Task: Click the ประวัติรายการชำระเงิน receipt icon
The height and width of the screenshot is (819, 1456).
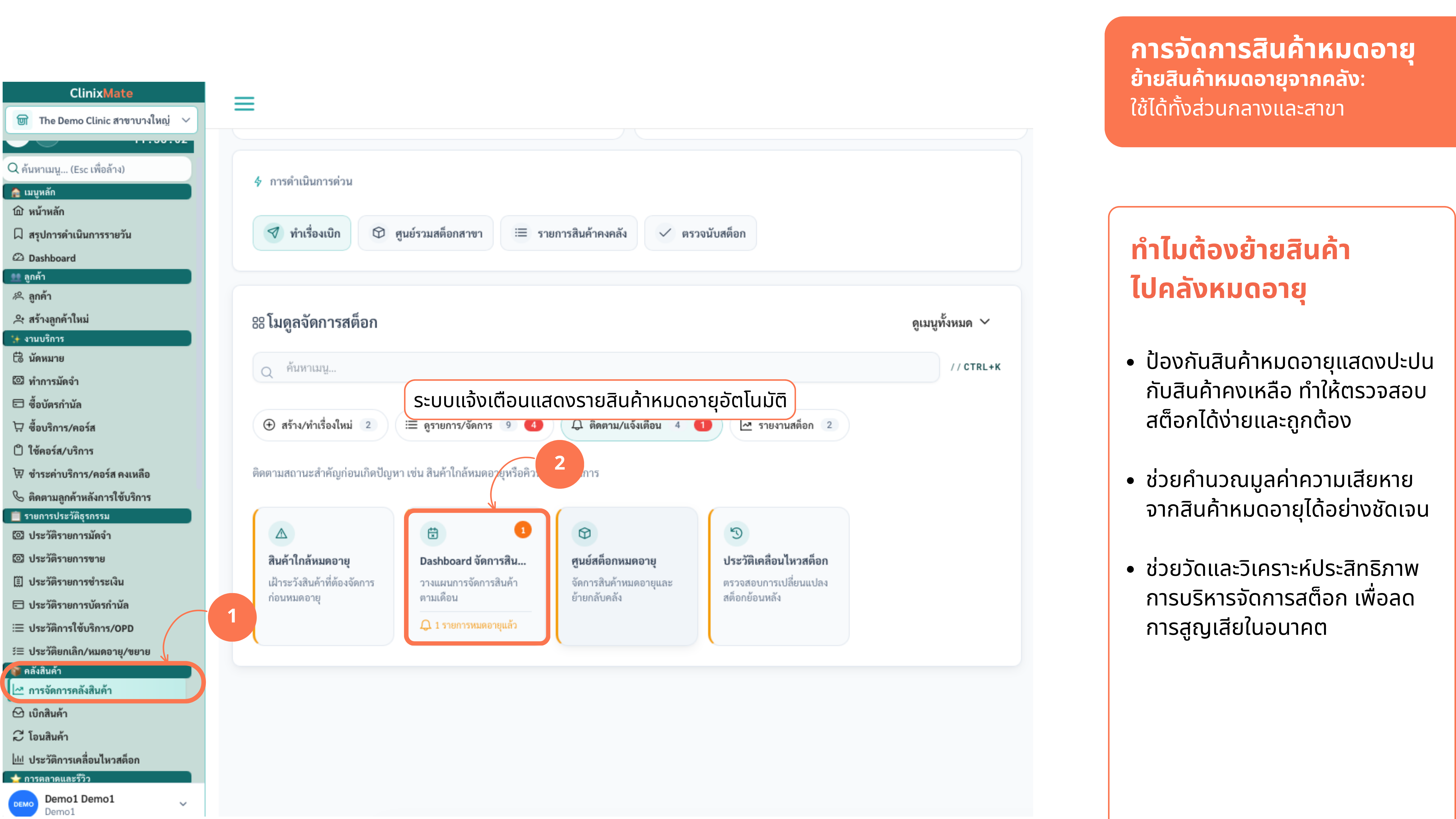Action: click(x=18, y=582)
